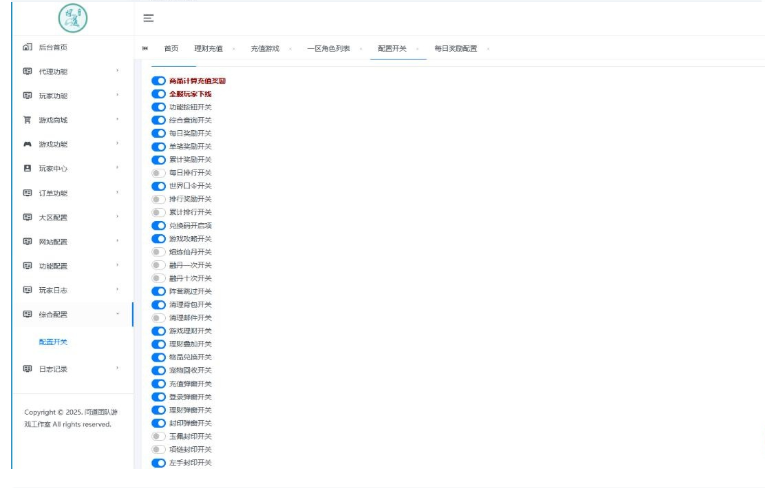Disable the 清理背包开关 toggle
765x488 pixels.
click(159, 305)
